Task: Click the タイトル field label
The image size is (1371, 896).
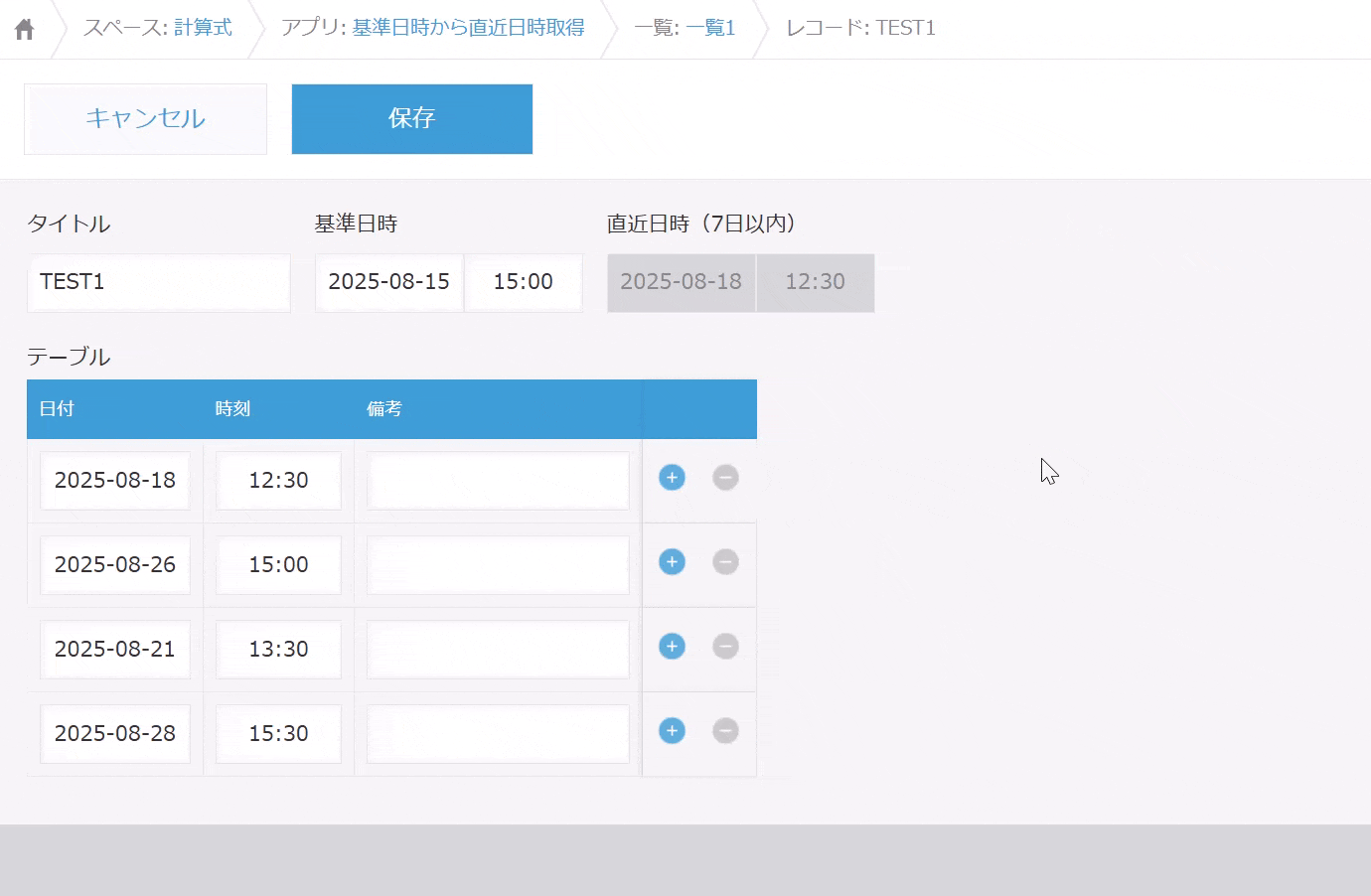Action: click(69, 224)
